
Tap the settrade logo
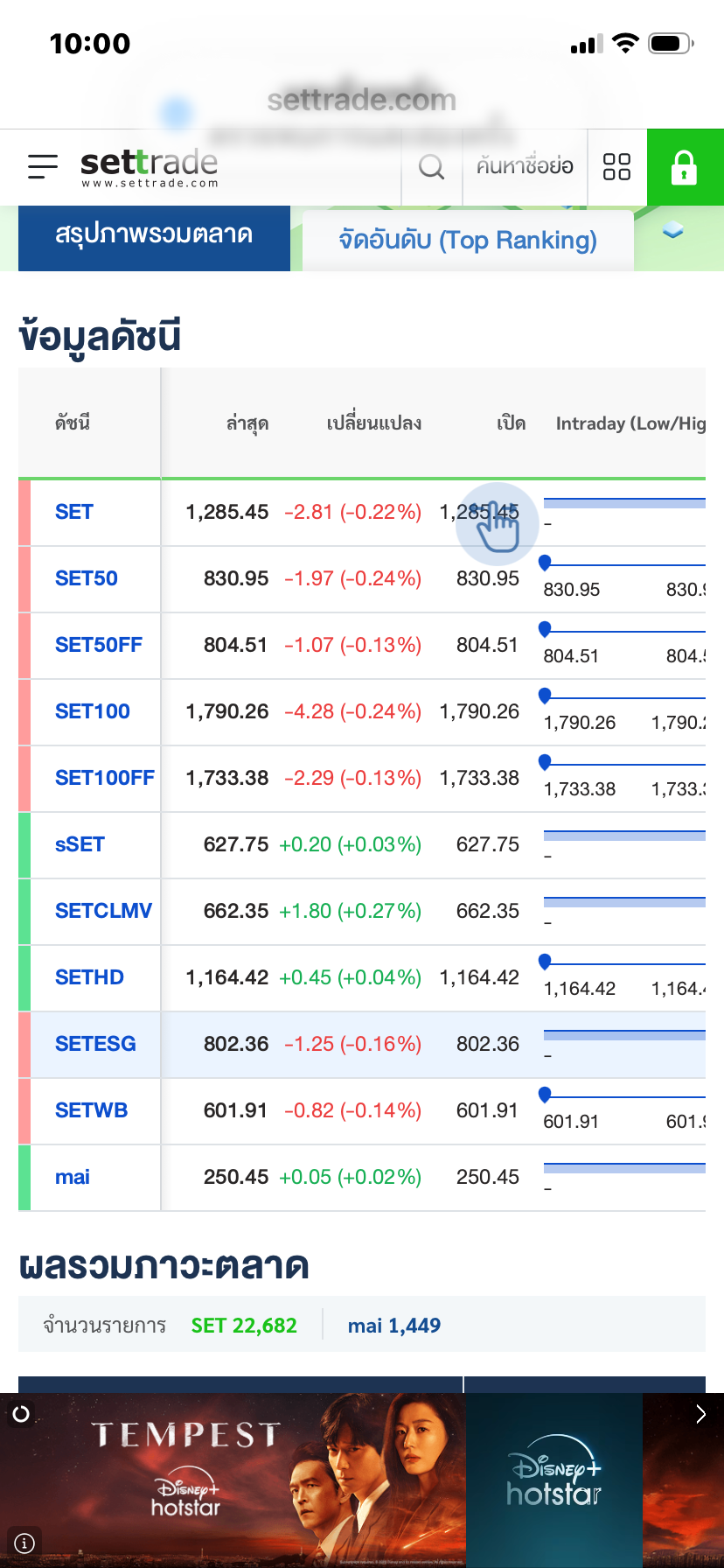(149, 166)
